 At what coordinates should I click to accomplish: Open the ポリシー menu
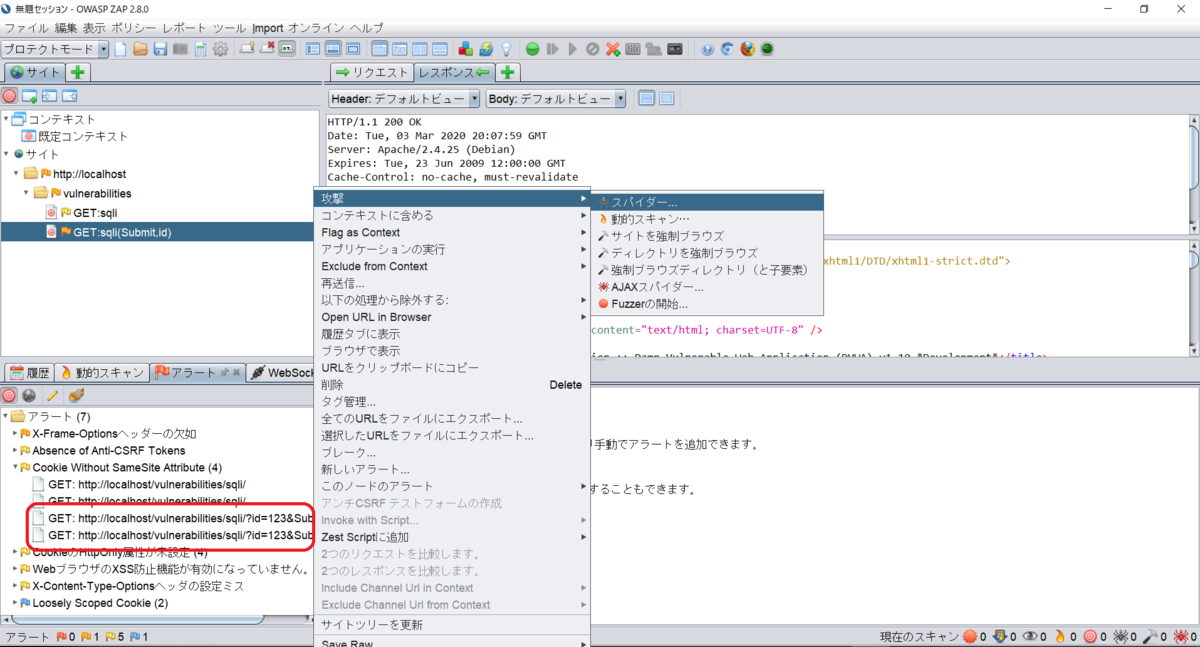click(x=133, y=28)
